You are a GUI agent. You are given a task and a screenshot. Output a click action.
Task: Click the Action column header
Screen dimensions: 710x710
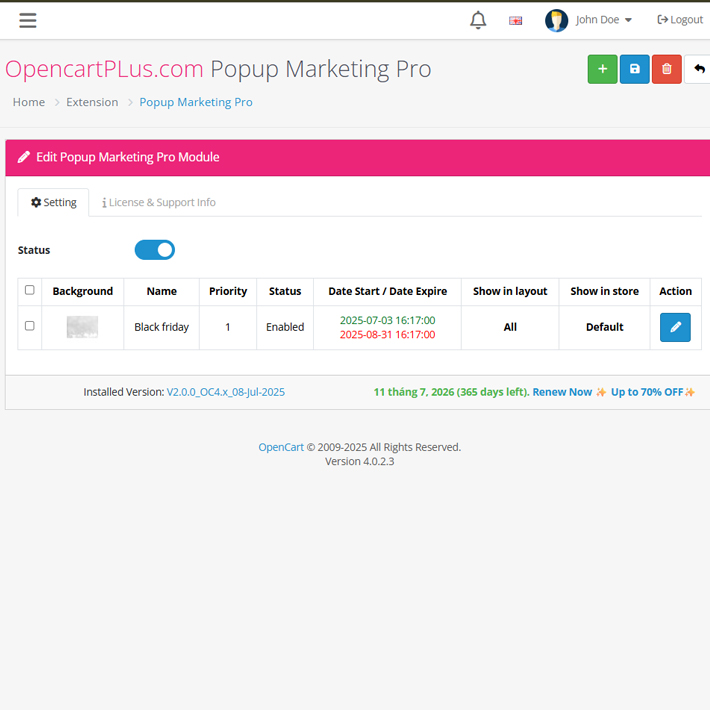point(675,291)
